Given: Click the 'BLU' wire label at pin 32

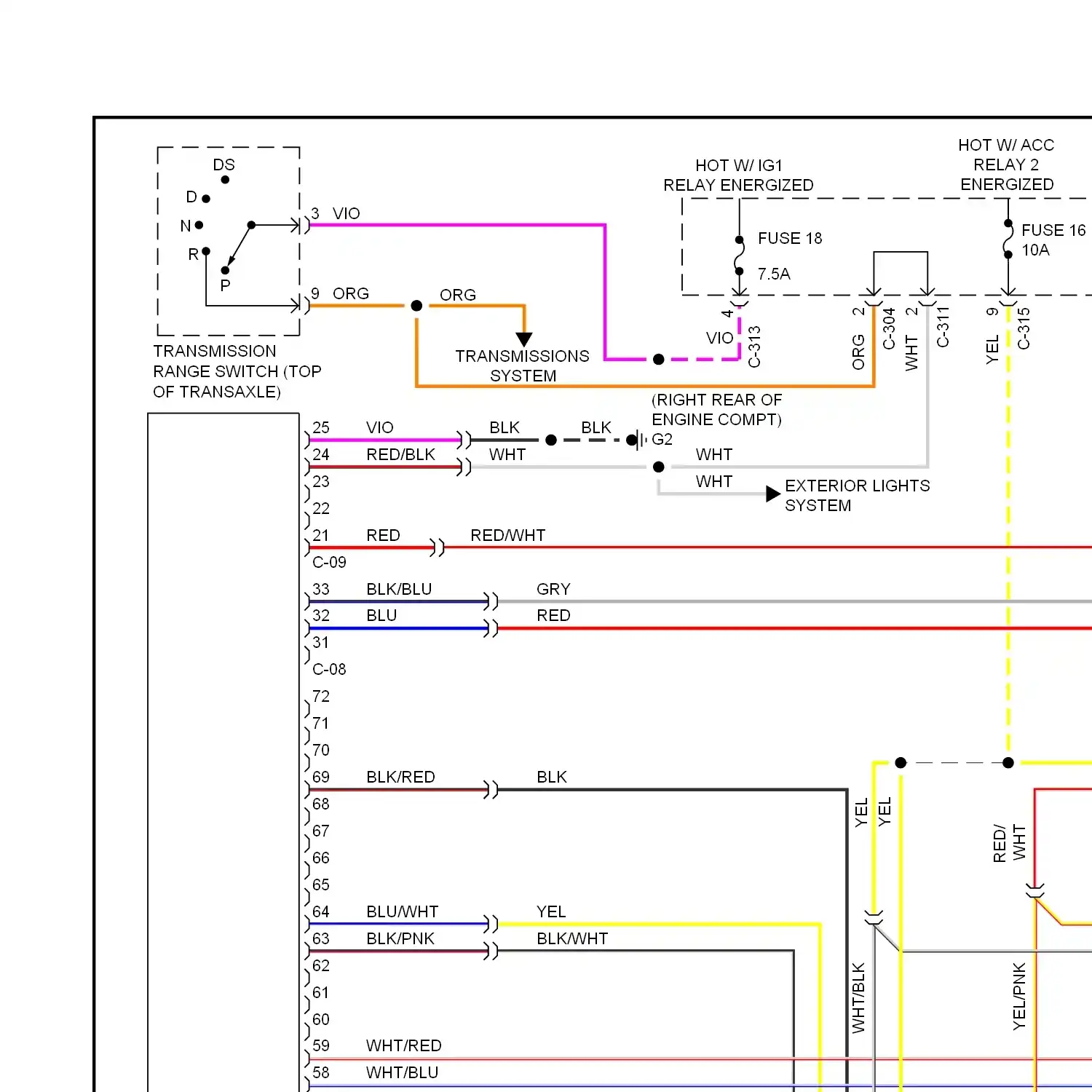Looking at the screenshot, I should coord(381,615).
